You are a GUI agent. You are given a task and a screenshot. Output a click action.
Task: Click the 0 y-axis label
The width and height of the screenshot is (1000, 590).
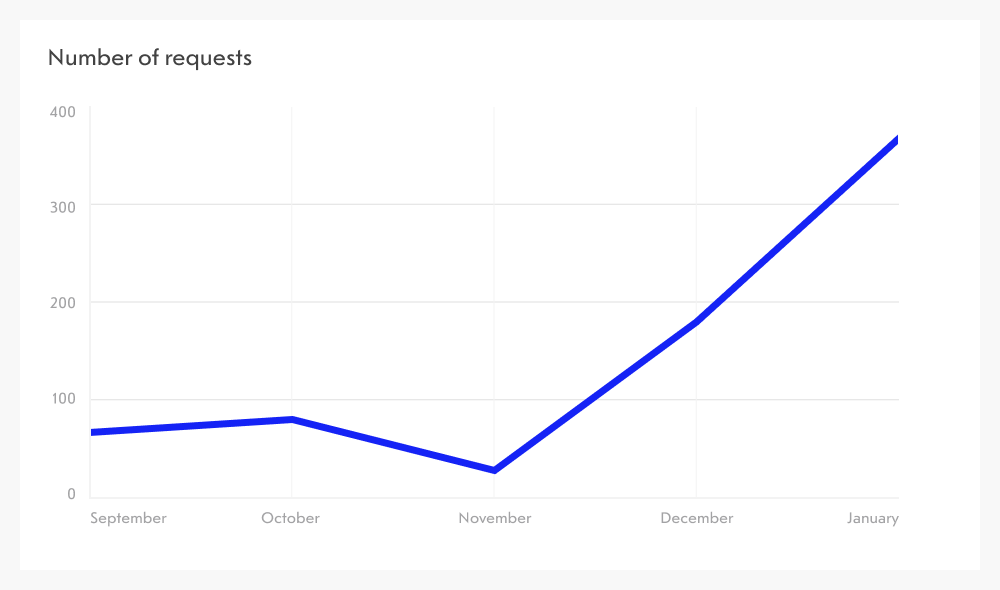[x=71, y=495]
